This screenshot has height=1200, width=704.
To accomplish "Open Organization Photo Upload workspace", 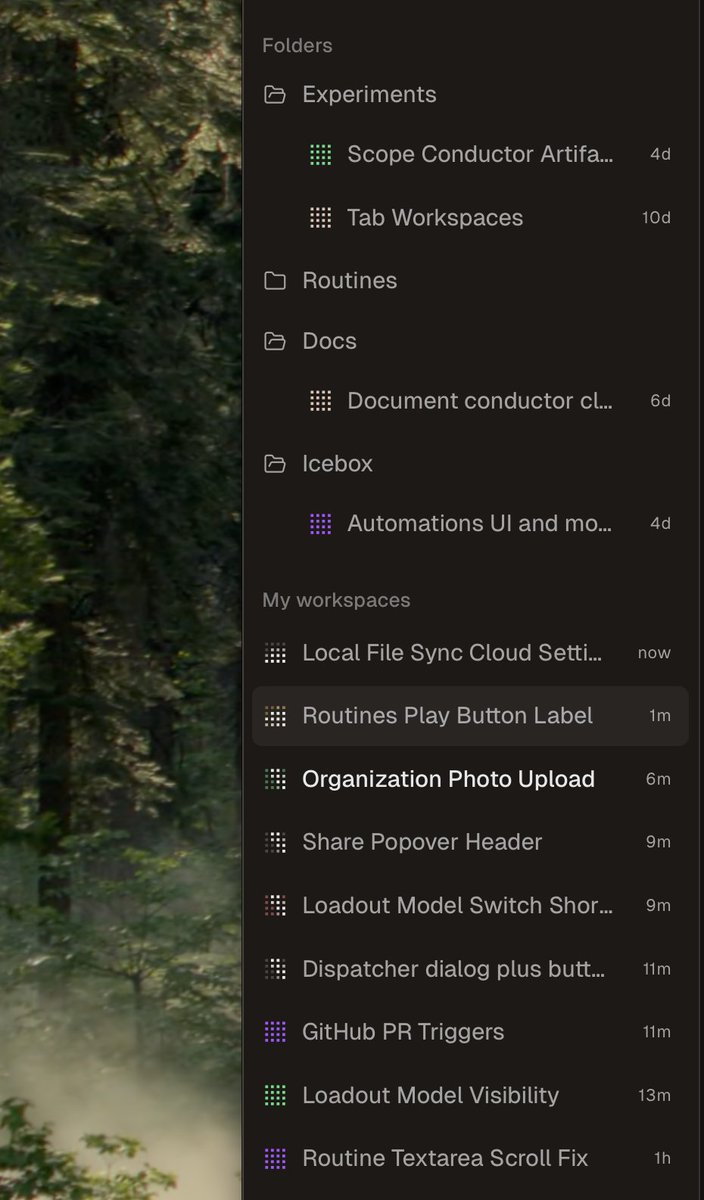I will 470,779.
